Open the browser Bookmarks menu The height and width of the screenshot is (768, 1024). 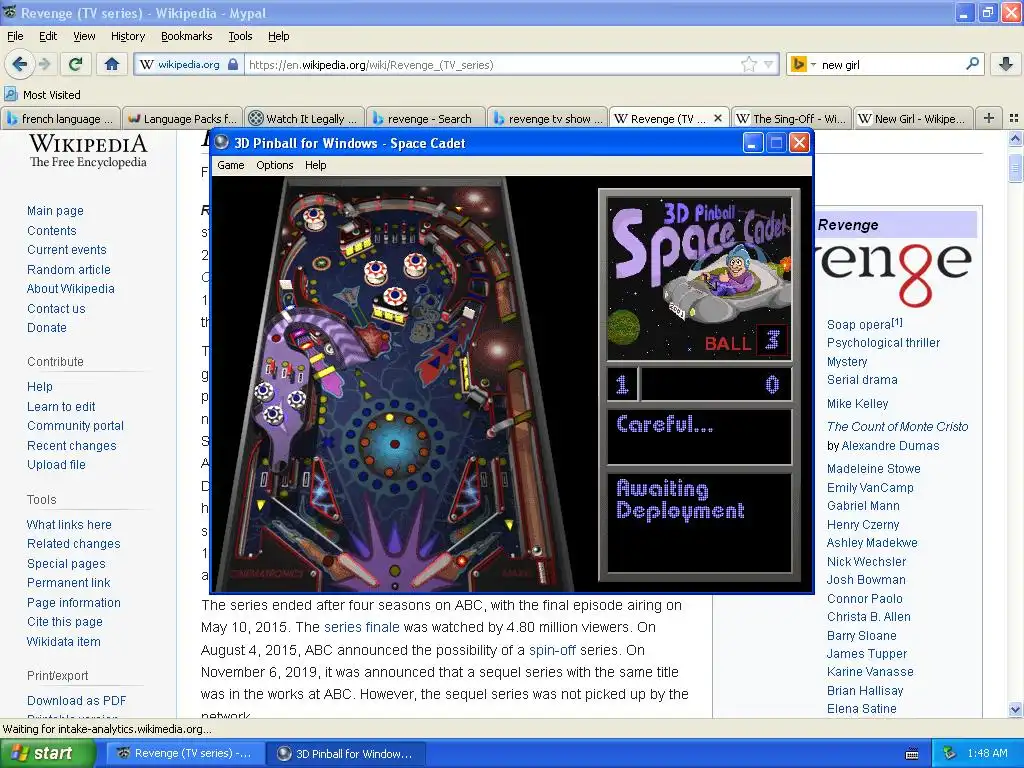click(x=187, y=36)
